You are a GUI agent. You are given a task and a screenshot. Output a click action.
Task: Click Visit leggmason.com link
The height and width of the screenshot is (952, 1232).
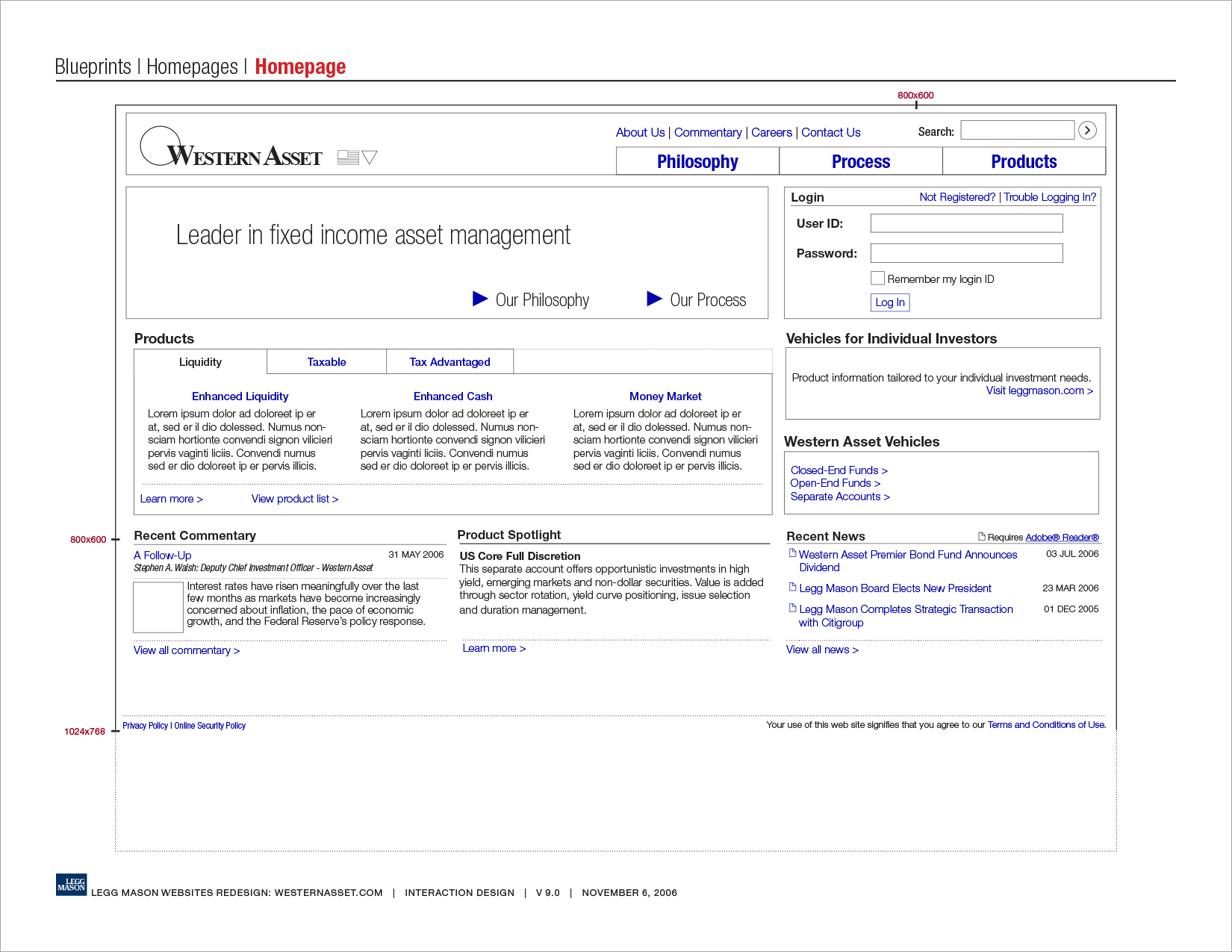(1039, 391)
